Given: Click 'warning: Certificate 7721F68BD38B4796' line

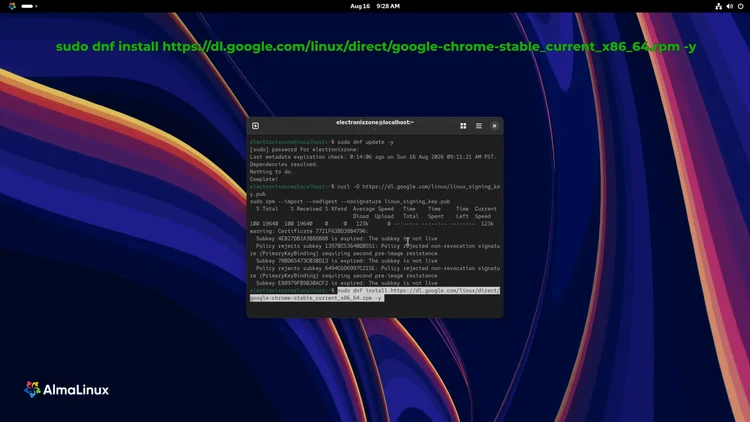Looking at the screenshot, I should tap(309, 231).
